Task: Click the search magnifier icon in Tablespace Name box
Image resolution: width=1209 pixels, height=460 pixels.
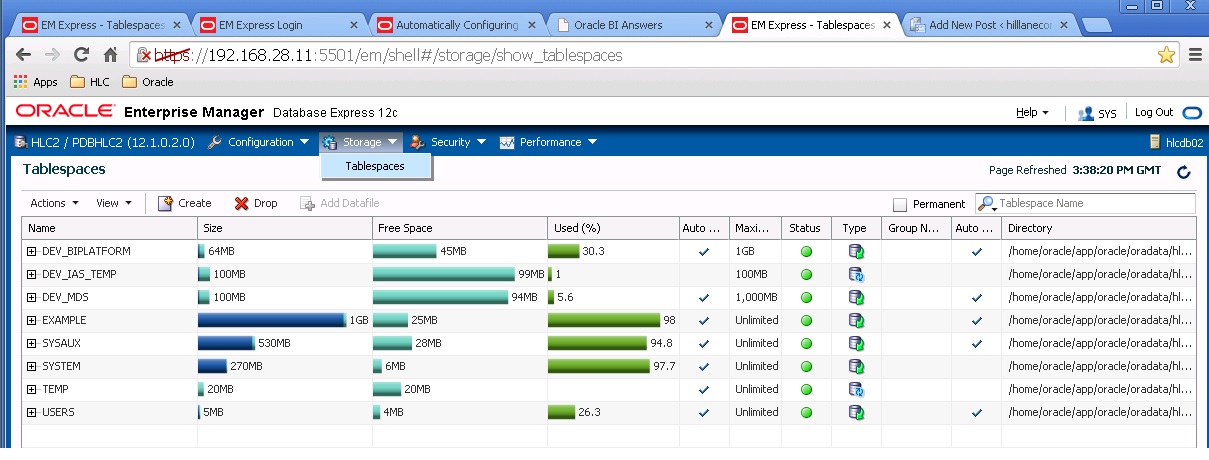Action: [x=987, y=203]
